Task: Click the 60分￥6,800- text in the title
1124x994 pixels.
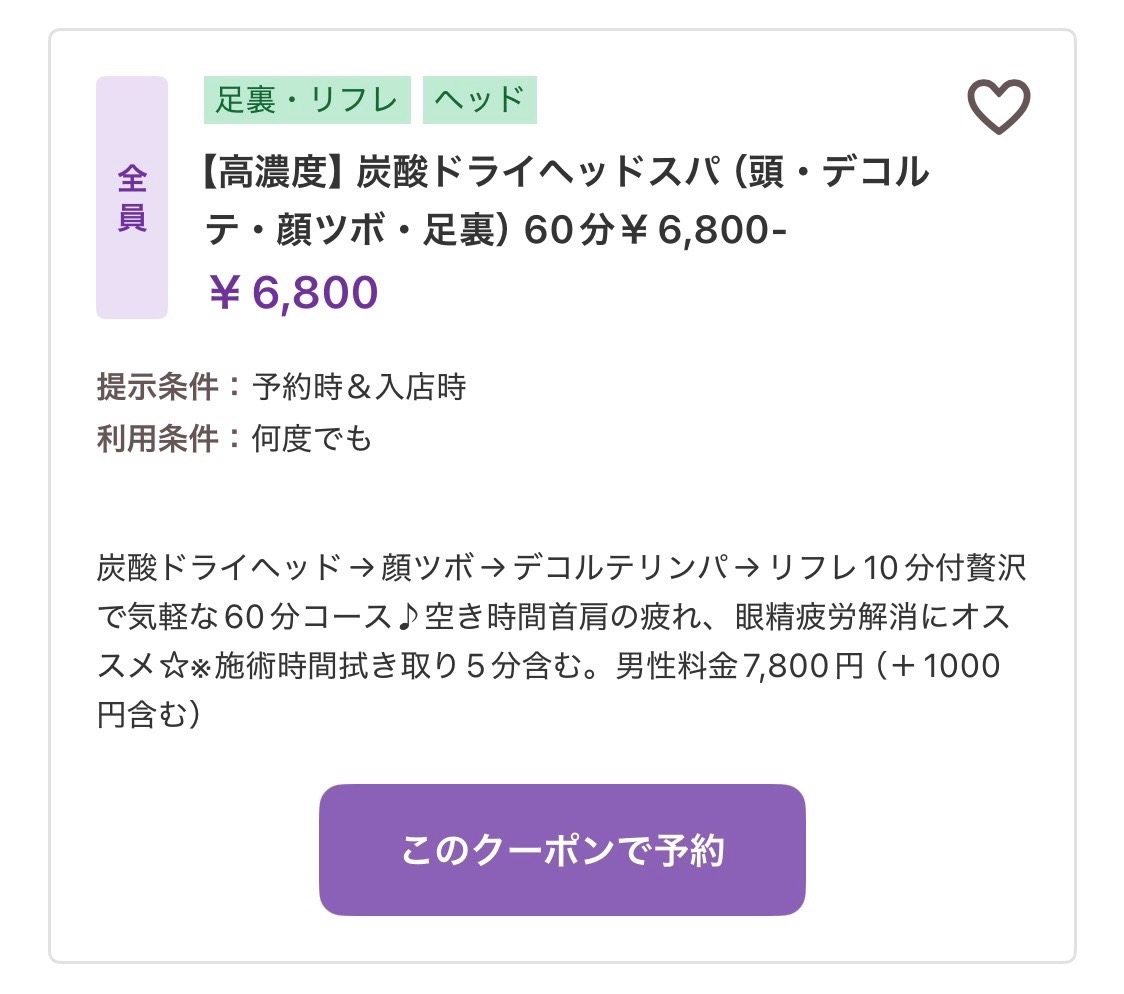Action: tap(655, 230)
